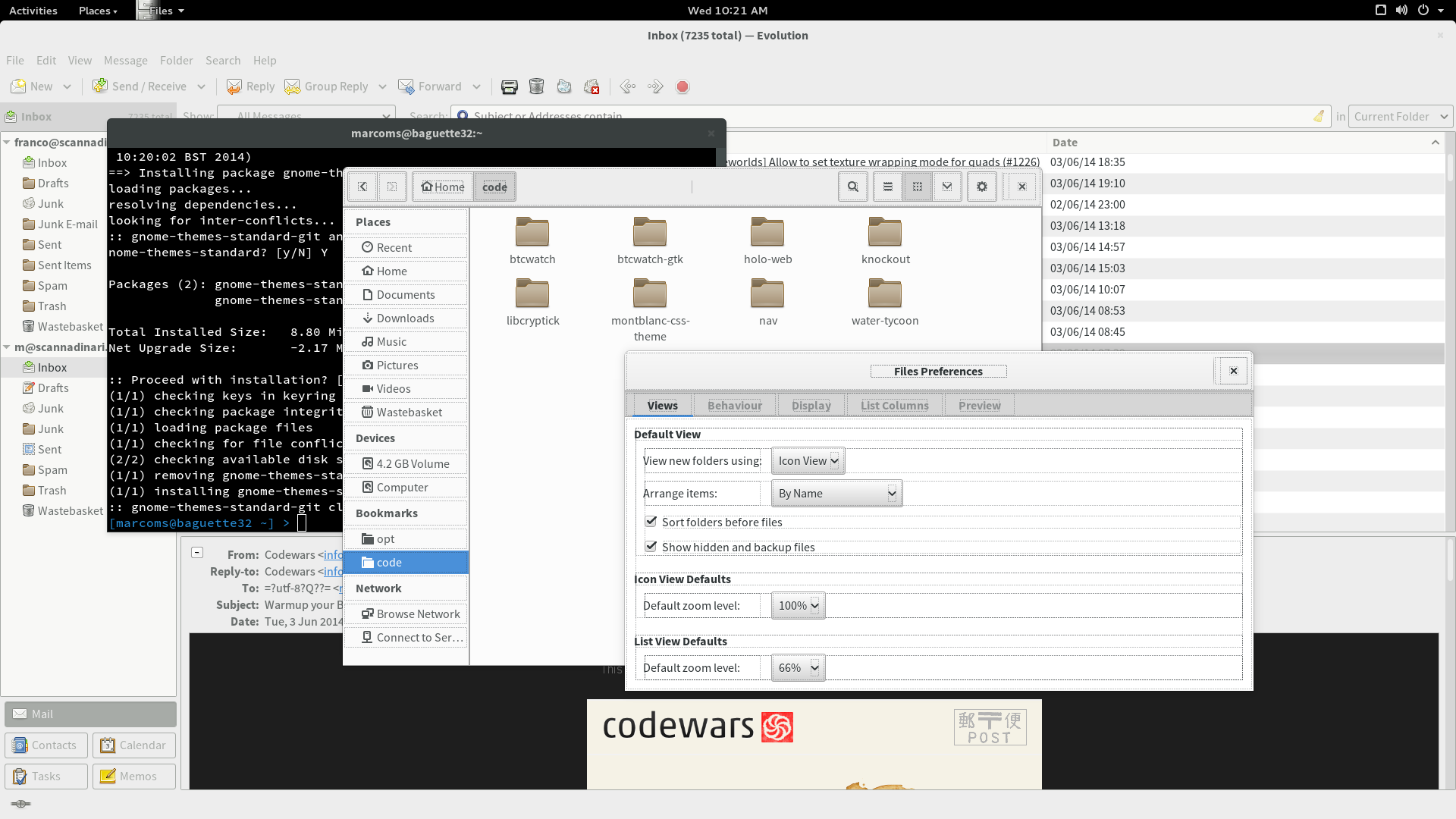The height and width of the screenshot is (819, 1456).
Task: Toggle Sort folders before files checkbox
Action: tap(651, 522)
